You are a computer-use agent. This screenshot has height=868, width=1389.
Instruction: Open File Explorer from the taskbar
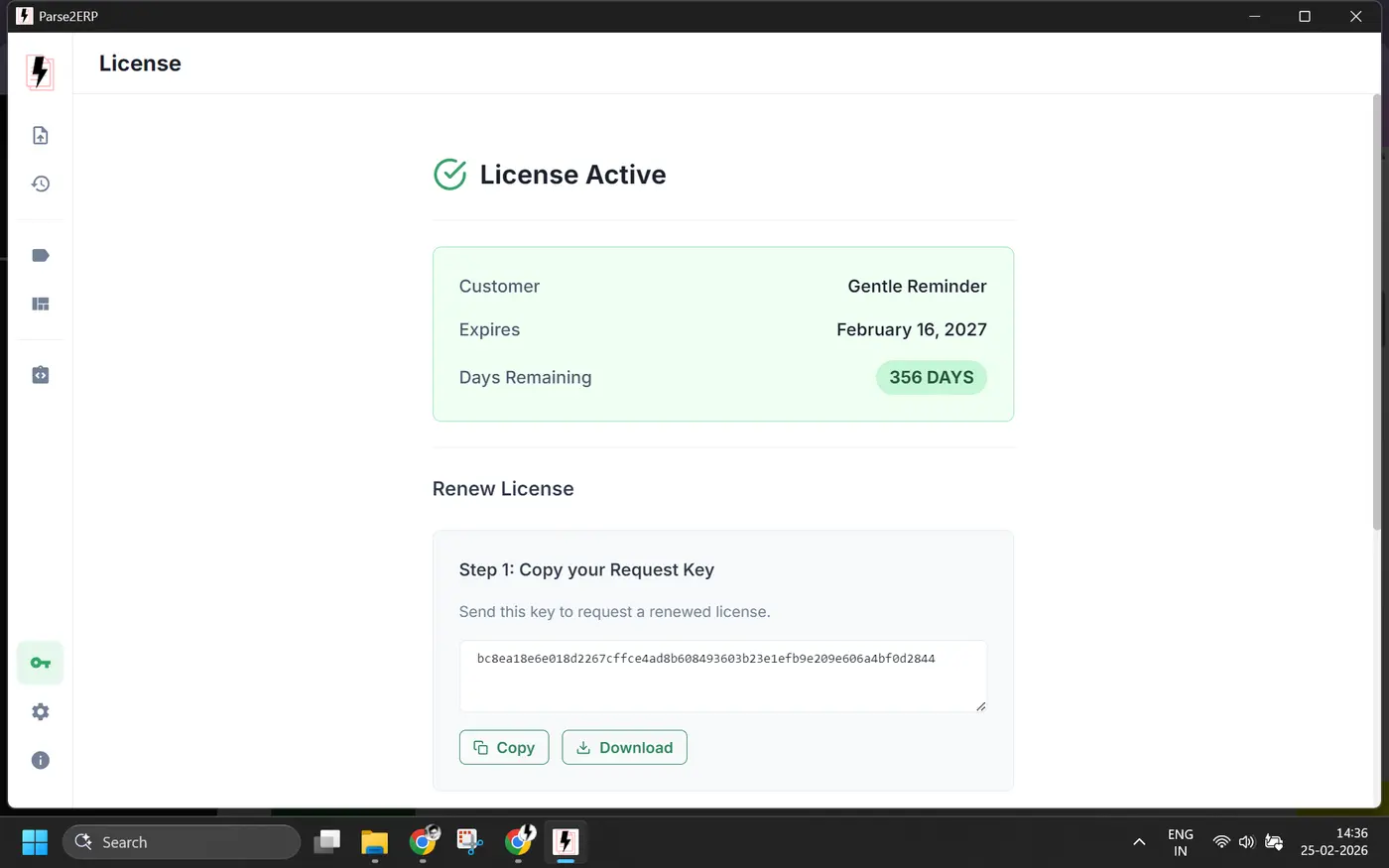tap(374, 842)
